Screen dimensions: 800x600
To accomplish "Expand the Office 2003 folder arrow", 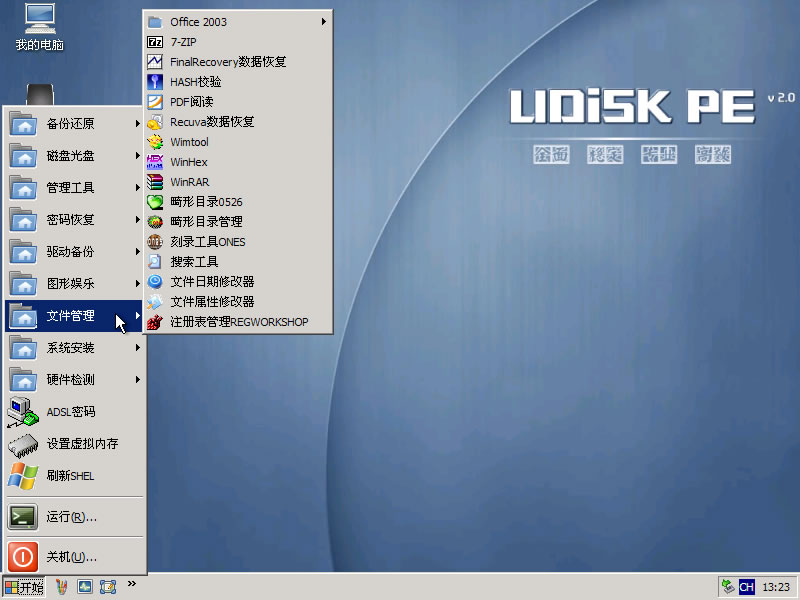I will 323,21.
